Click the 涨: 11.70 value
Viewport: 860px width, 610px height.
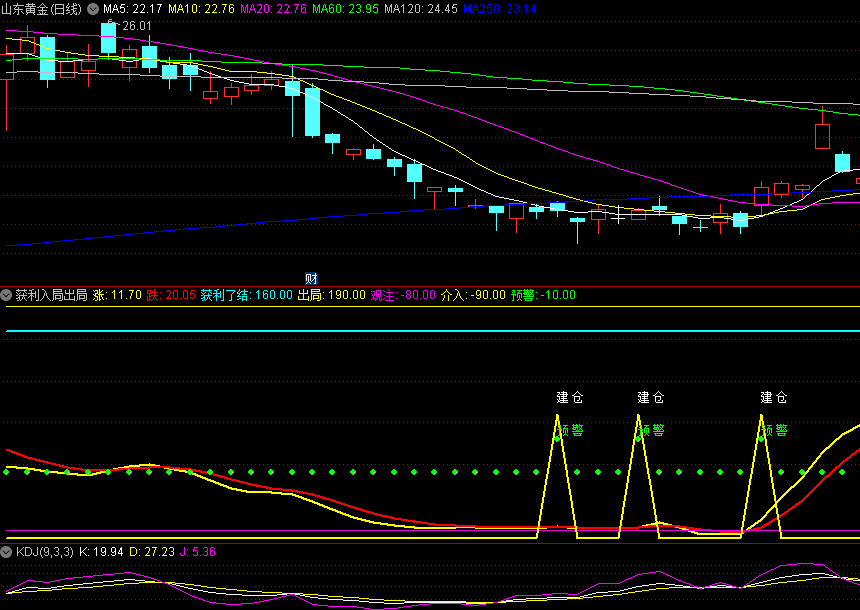pyautogui.click(x=117, y=295)
